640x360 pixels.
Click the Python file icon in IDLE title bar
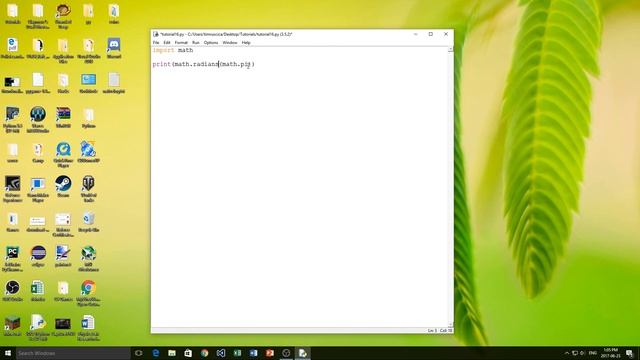(156, 34)
